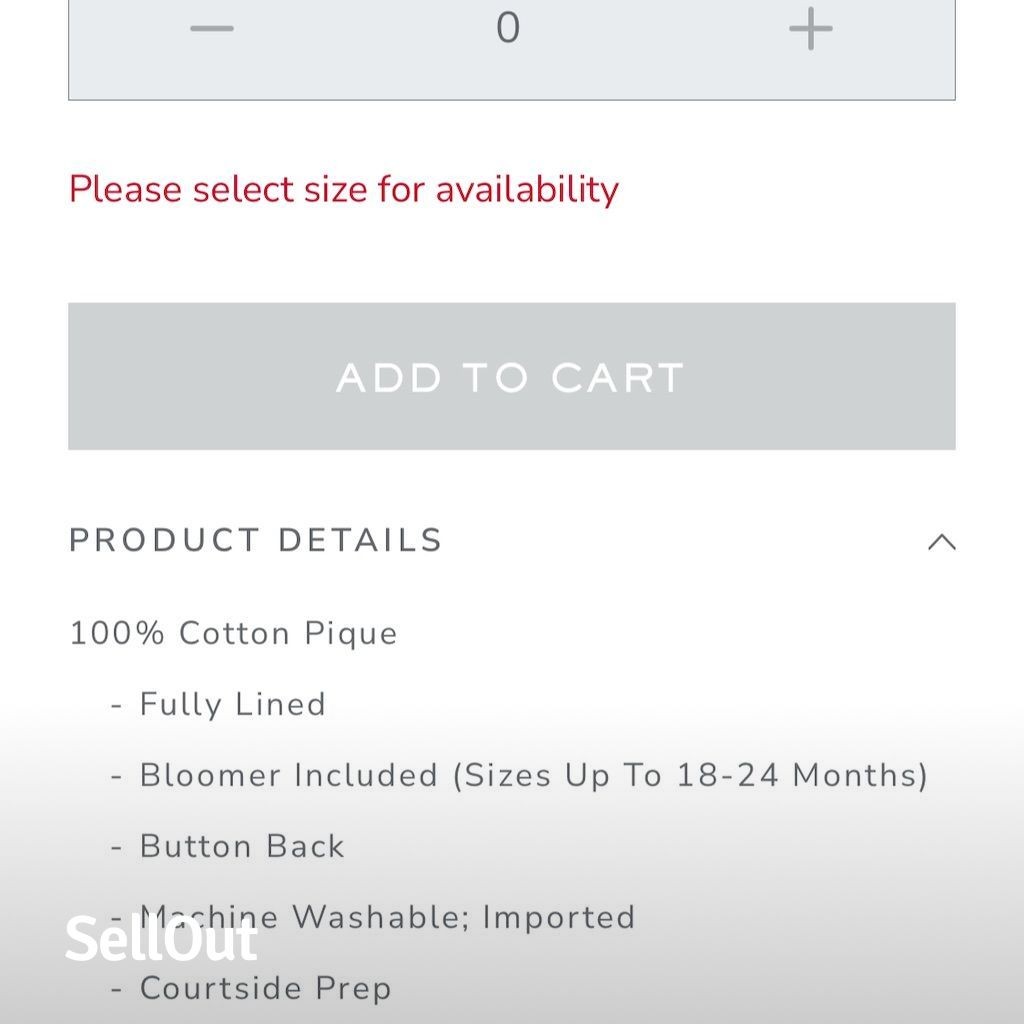Click the word "Imported" in details
Viewport: 1024px width, 1024px height.
click(x=559, y=918)
